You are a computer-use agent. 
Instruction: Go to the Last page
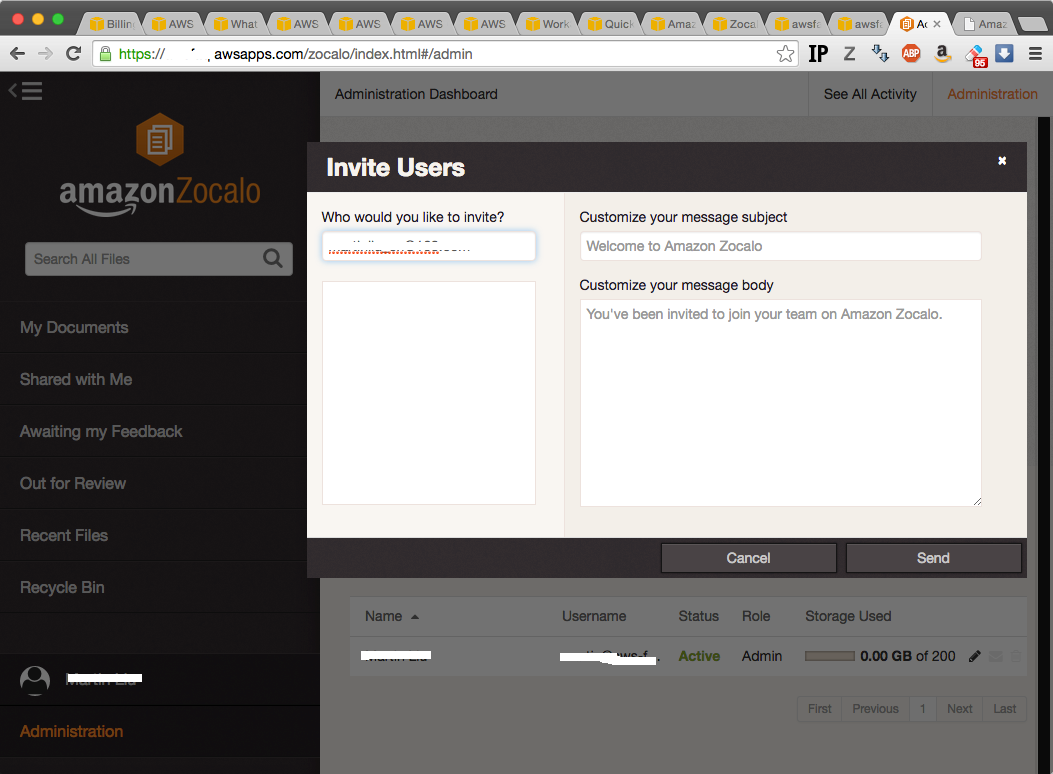tap(1005, 709)
